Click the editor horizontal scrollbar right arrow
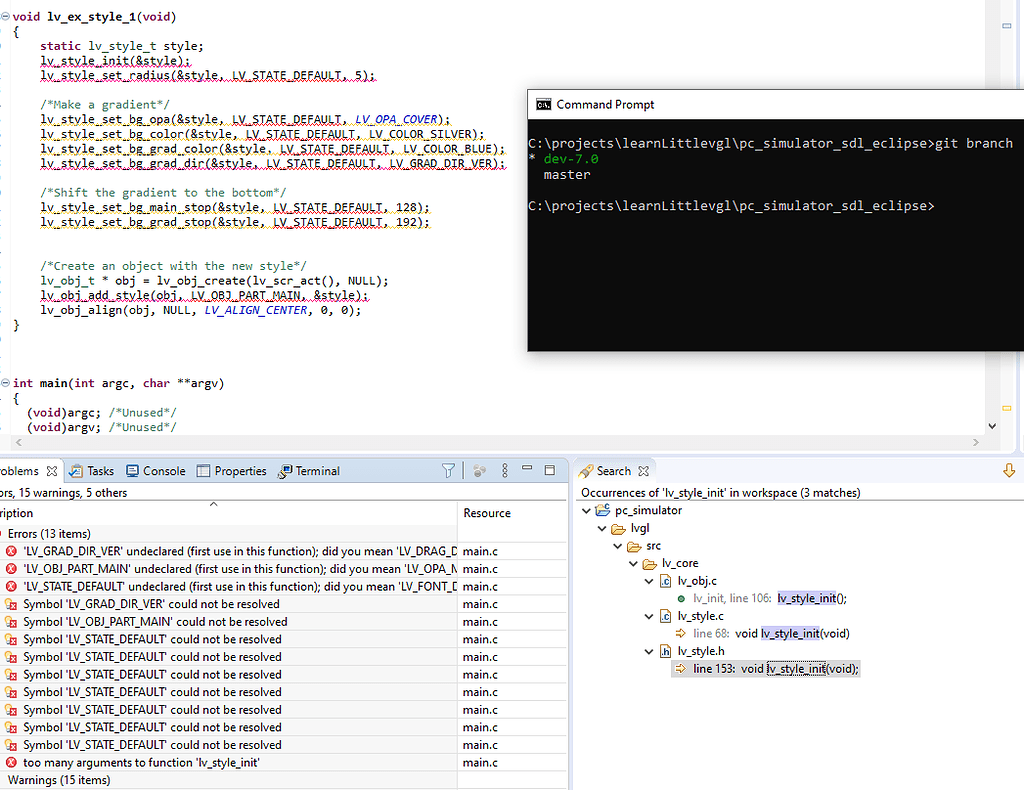This screenshot has width=1024, height=790. [x=976, y=443]
